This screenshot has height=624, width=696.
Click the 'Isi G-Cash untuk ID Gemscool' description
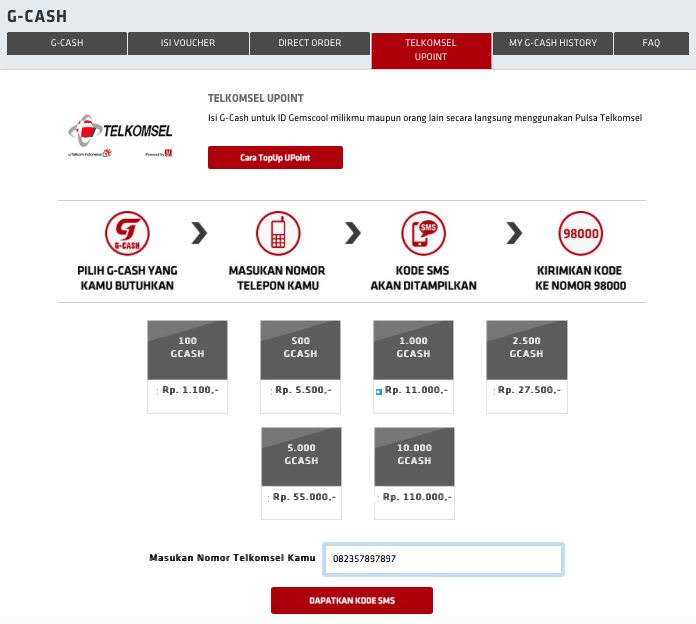pos(425,118)
